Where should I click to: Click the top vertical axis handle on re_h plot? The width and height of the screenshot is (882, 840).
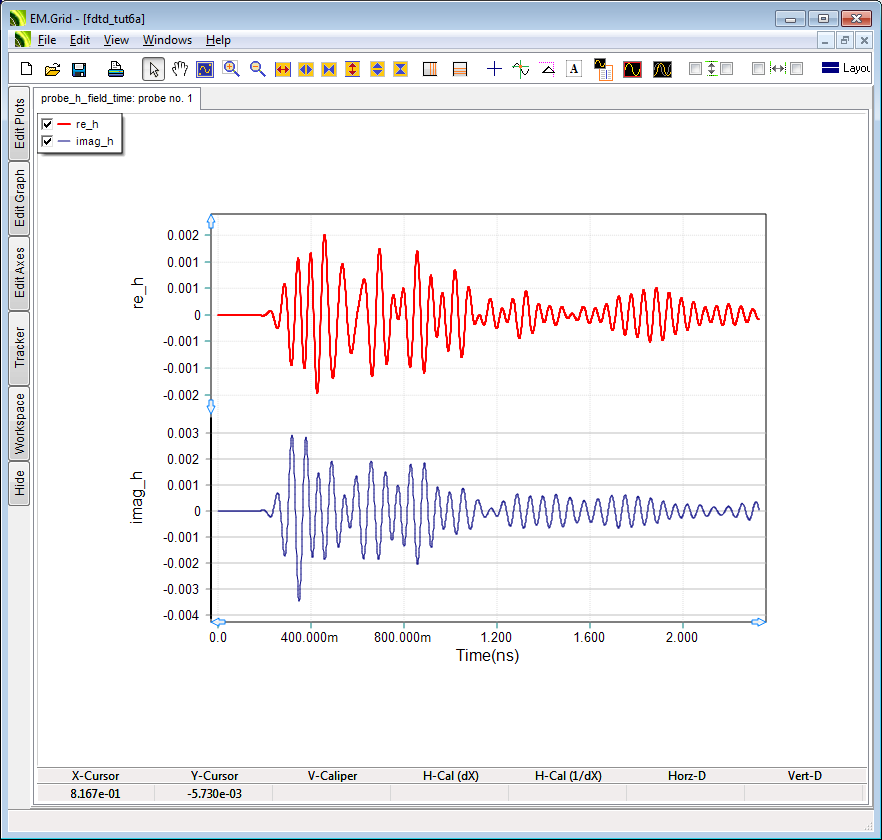tap(210, 220)
